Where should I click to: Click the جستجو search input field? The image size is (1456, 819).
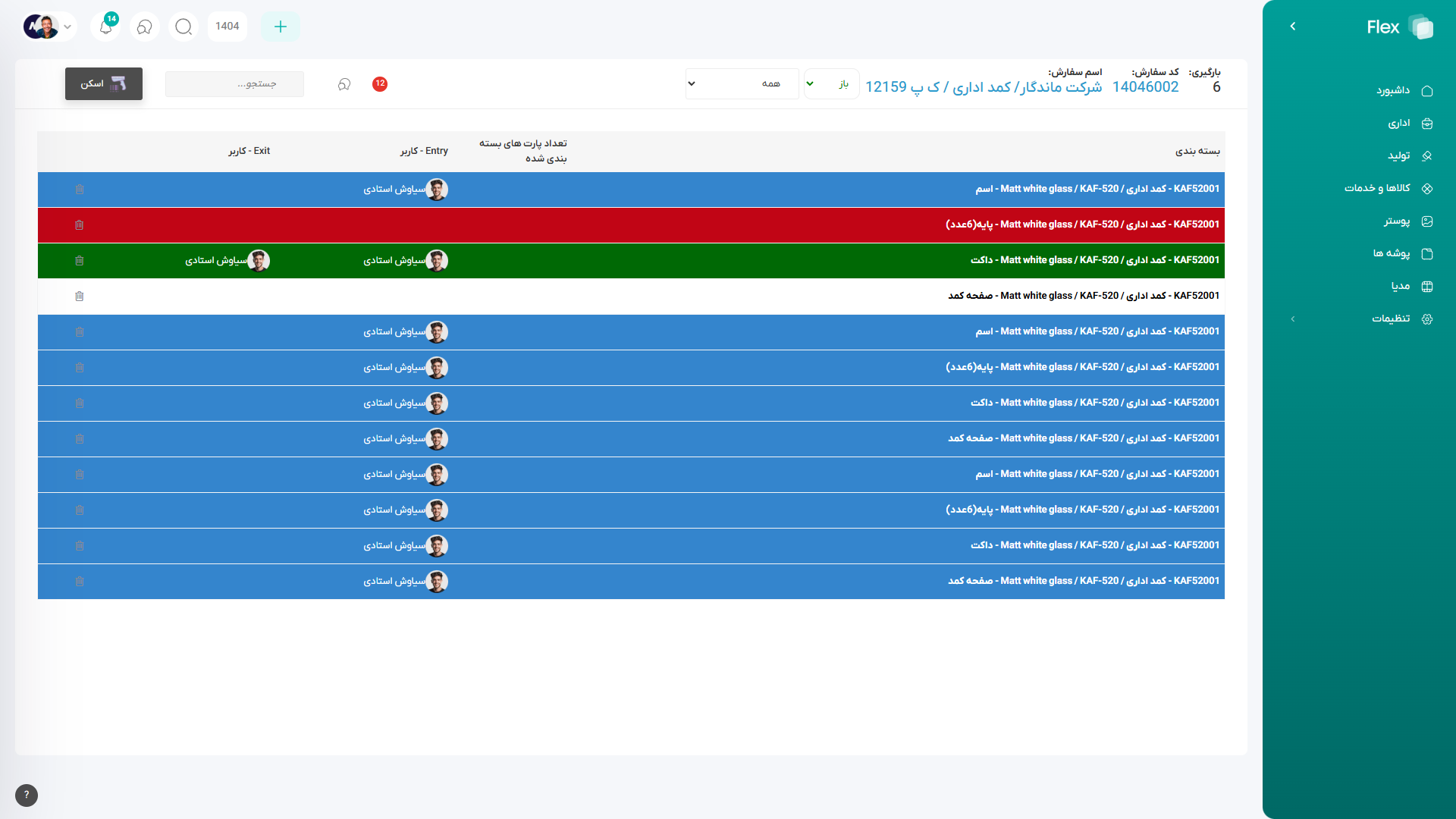[x=234, y=84]
